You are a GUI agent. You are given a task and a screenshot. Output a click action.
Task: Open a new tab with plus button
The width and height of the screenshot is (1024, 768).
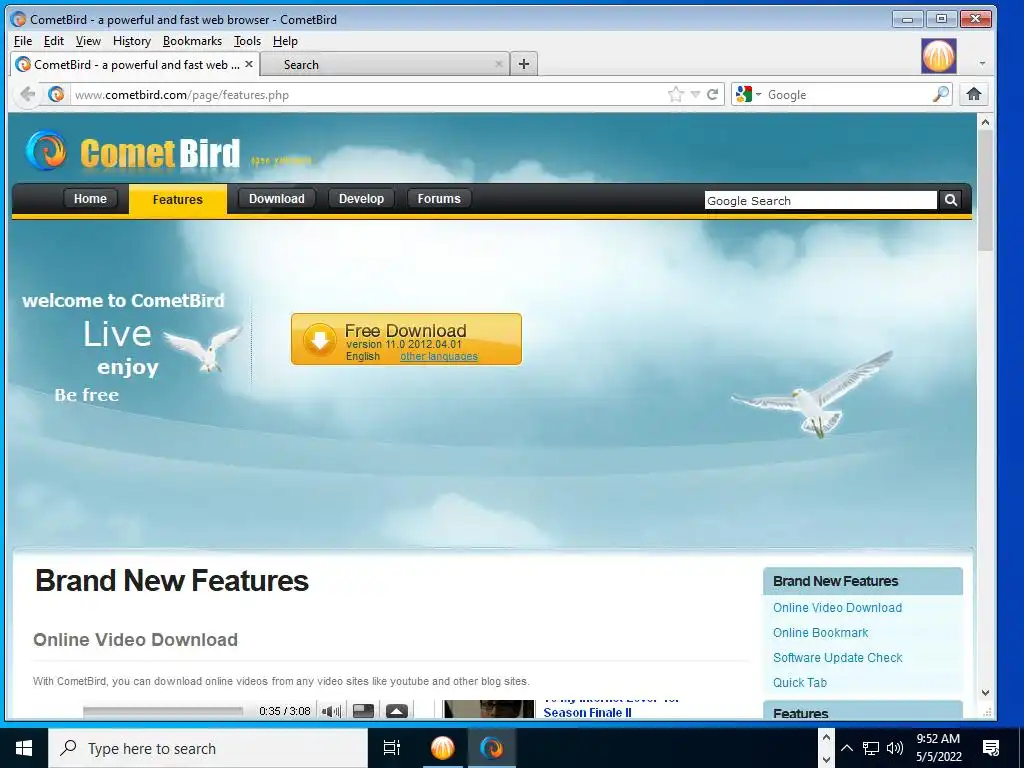pyautogui.click(x=524, y=64)
